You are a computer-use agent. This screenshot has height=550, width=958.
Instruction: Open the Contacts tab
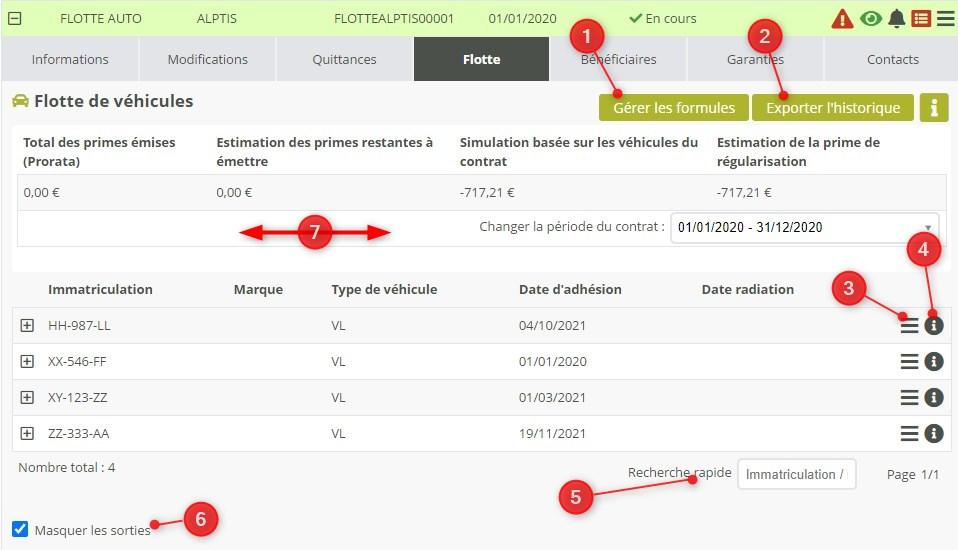coord(892,59)
